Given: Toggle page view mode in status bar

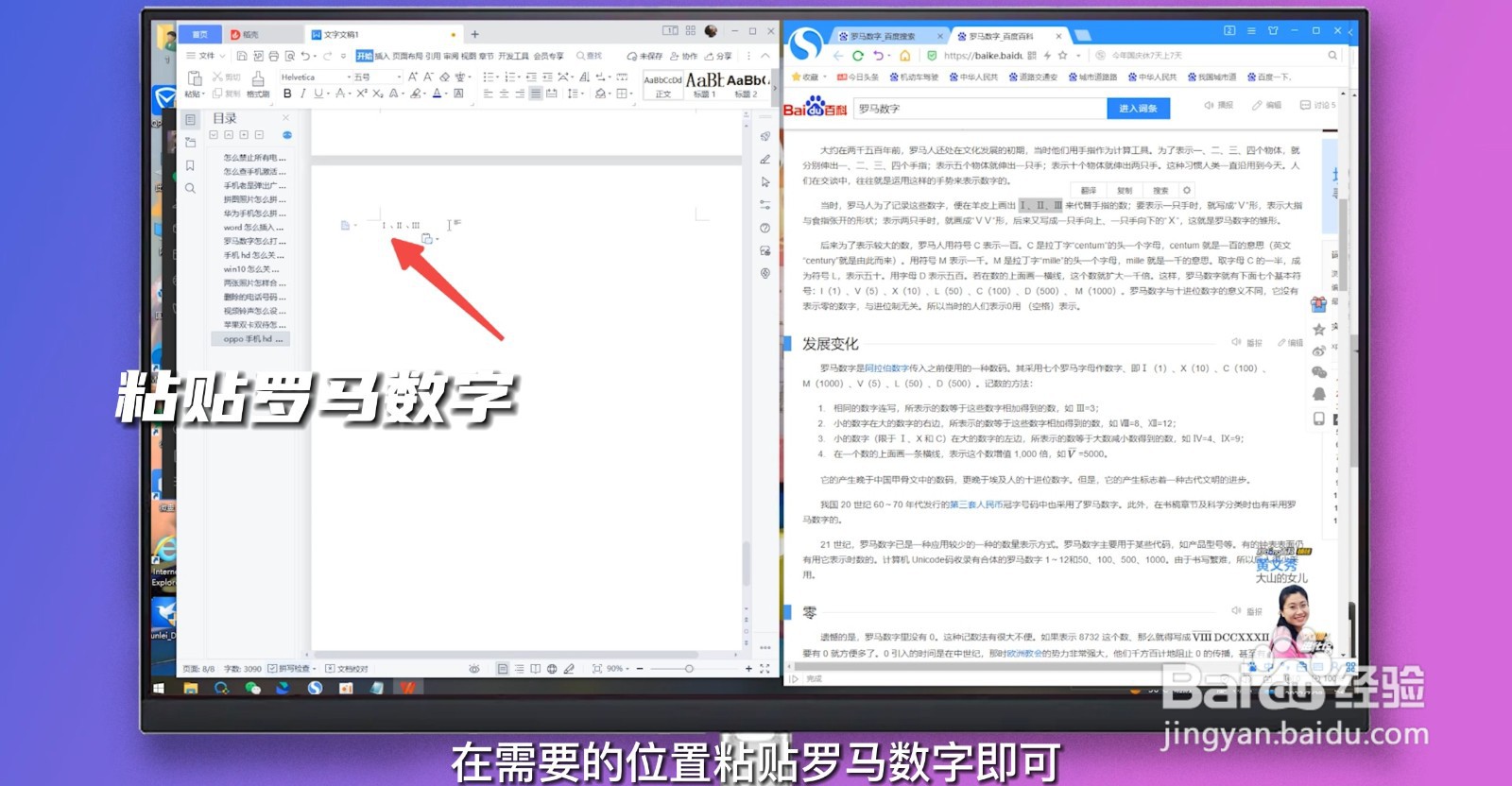Looking at the screenshot, I should [x=503, y=669].
